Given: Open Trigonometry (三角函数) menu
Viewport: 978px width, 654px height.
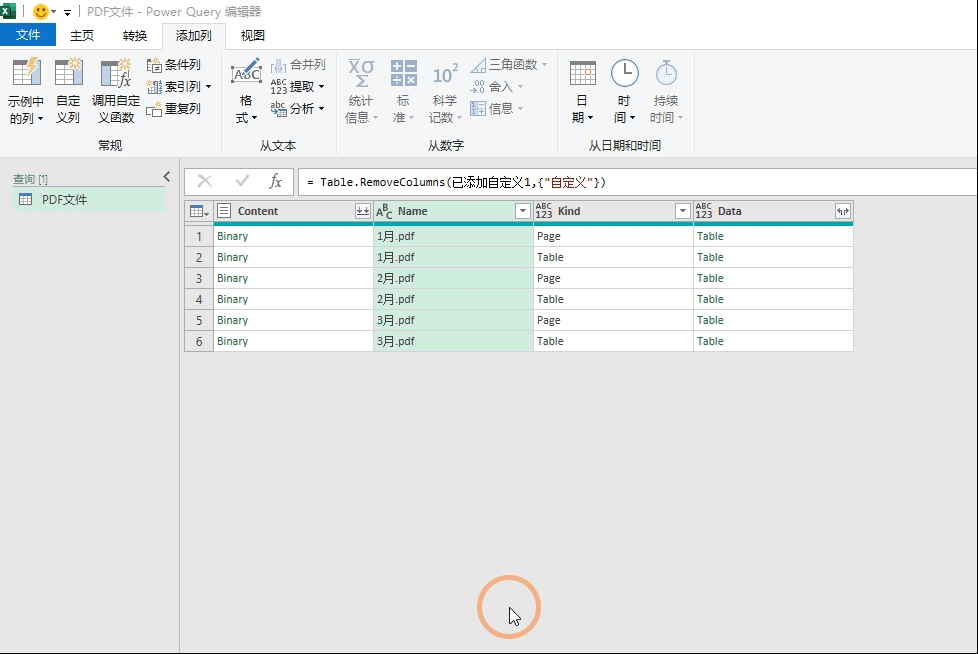Looking at the screenshot, I should 509,65.
